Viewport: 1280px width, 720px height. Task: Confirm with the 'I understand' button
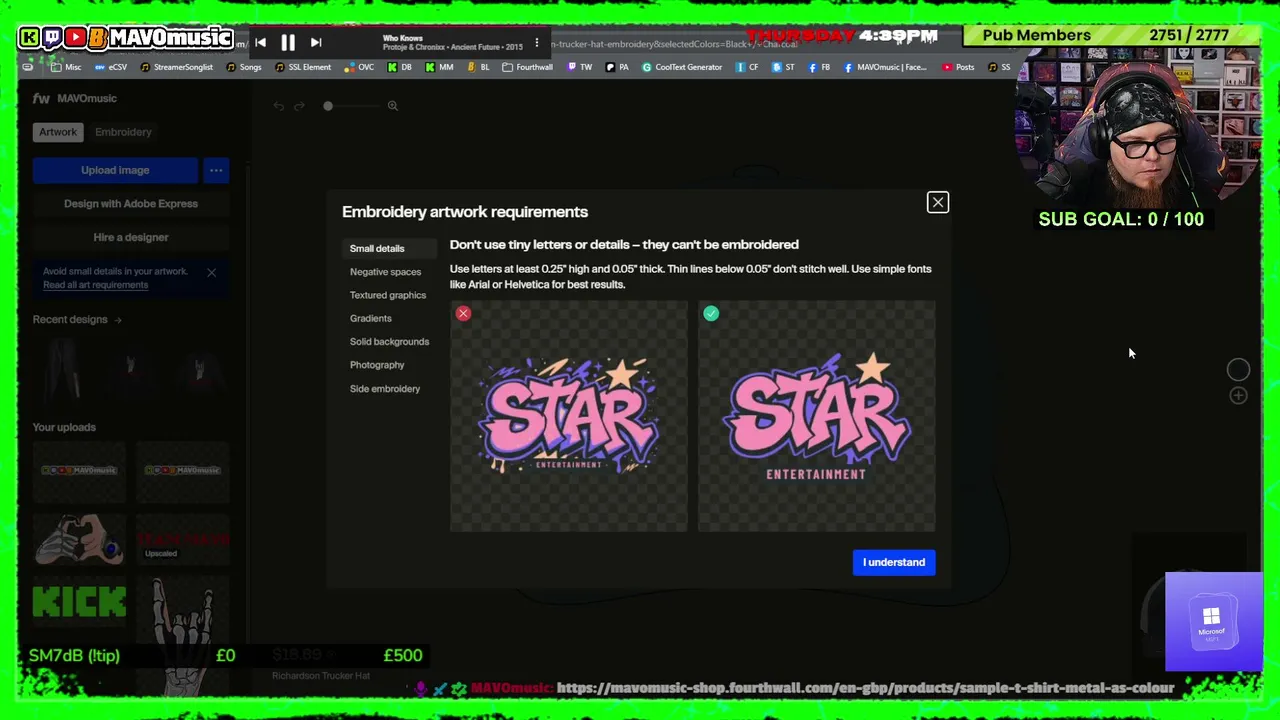pyautogui.click(x=894, y=562)
